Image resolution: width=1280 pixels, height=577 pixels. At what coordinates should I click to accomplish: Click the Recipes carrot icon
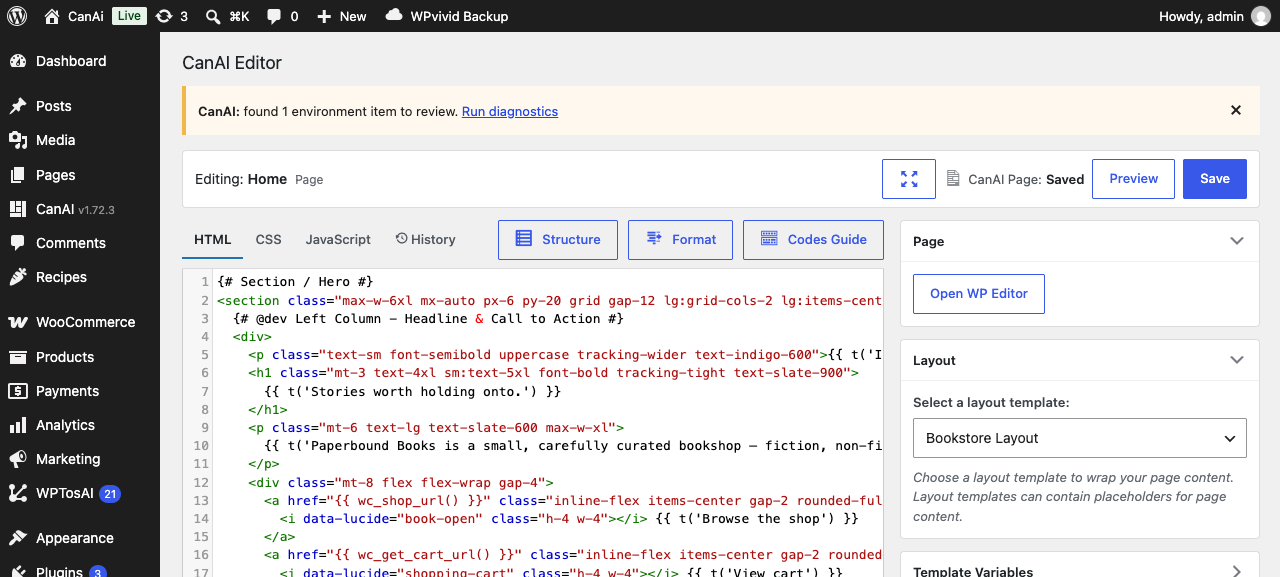coord(18,277)
